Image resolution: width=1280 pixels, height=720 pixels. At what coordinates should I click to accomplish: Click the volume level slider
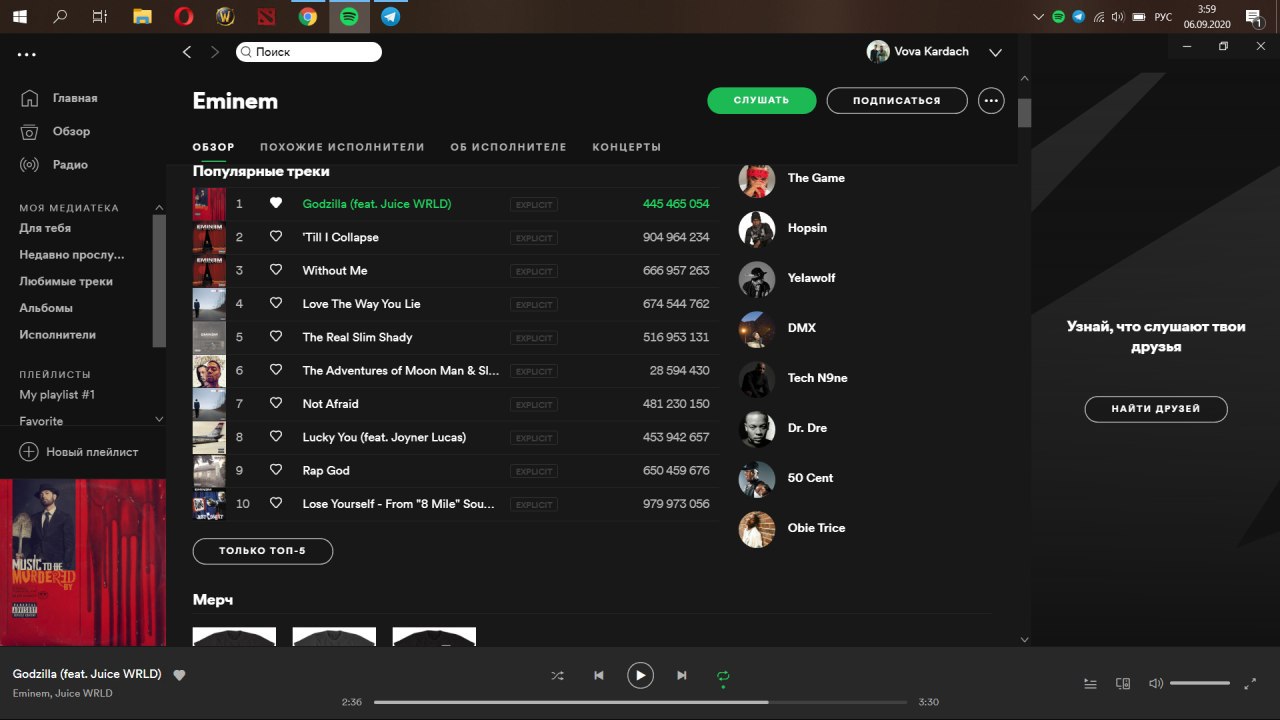(1200, 684)
